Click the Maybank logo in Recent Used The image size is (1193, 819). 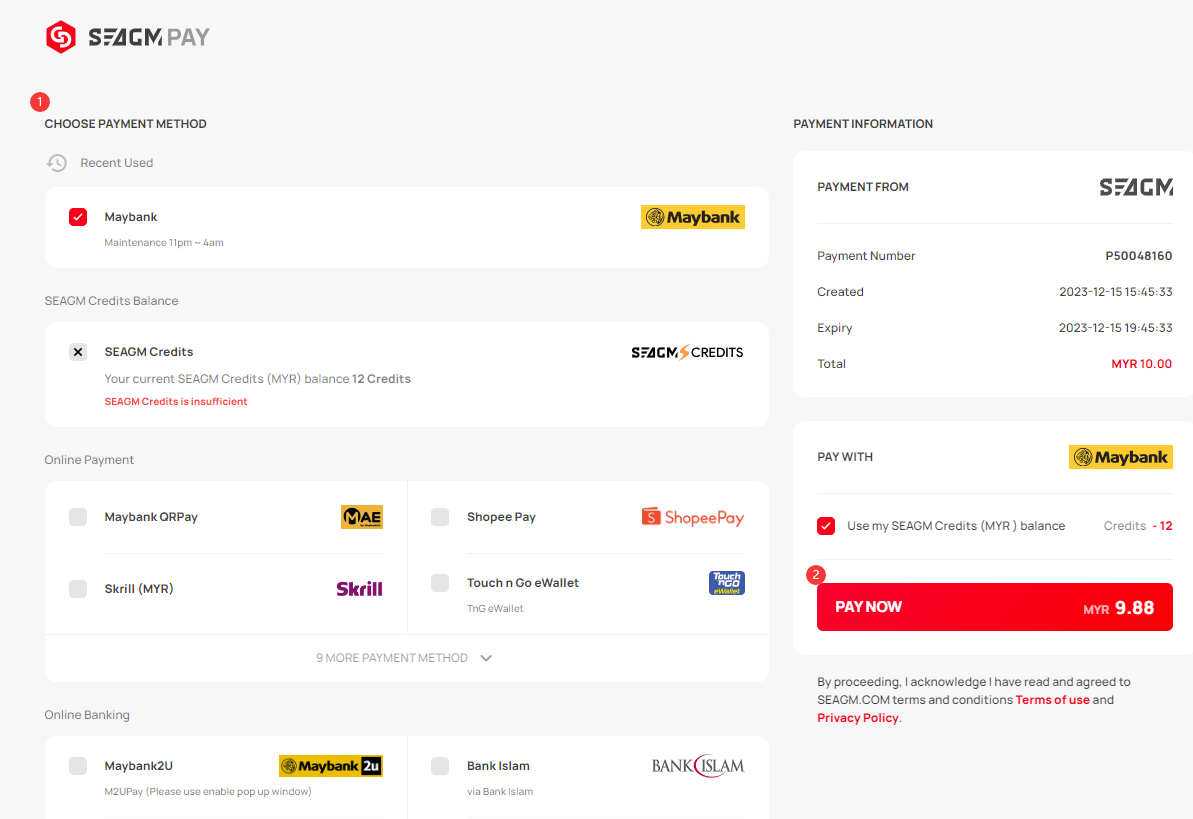click(692, 217)
